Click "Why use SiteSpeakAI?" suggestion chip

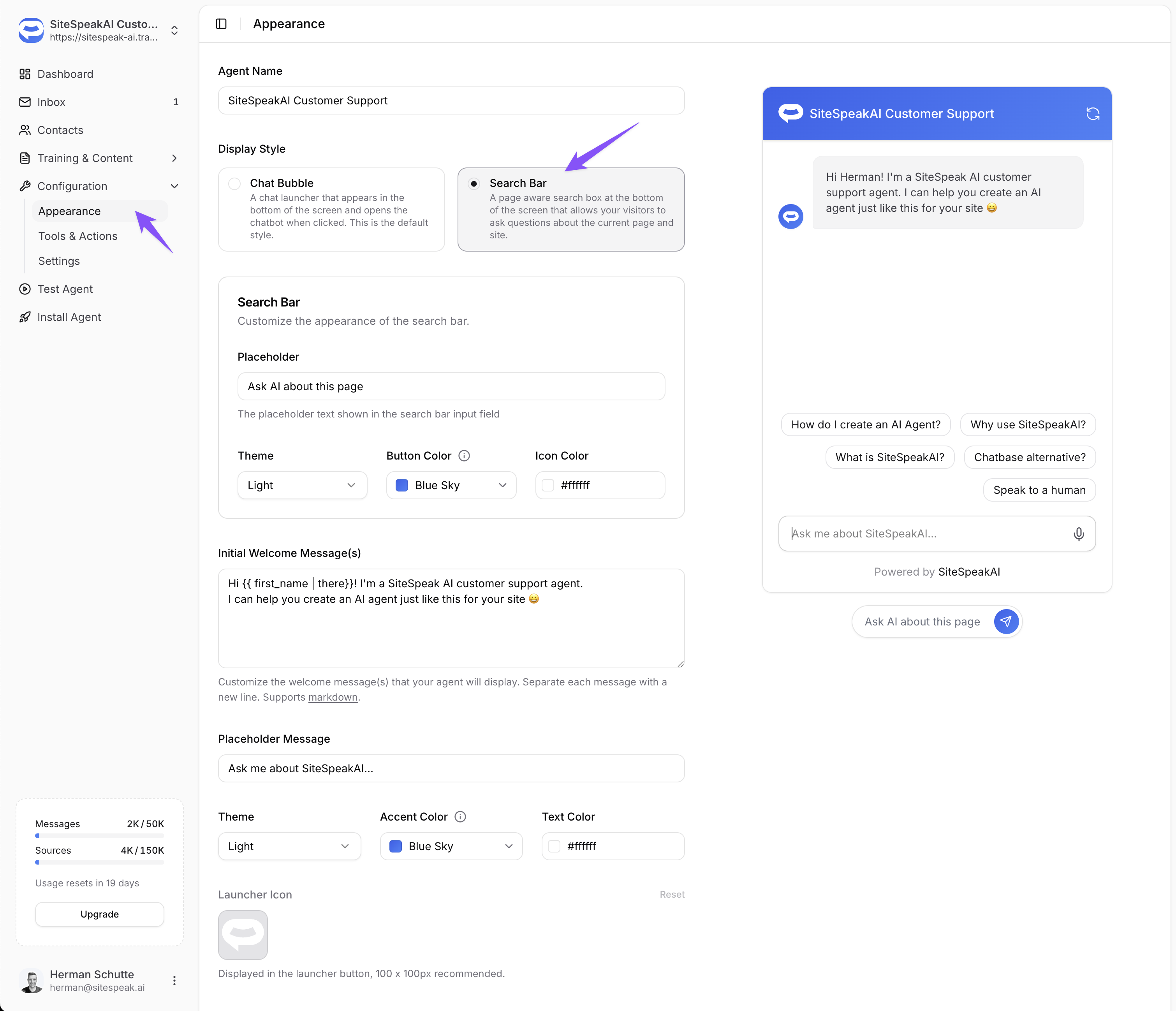click(x=1028, y=424)
